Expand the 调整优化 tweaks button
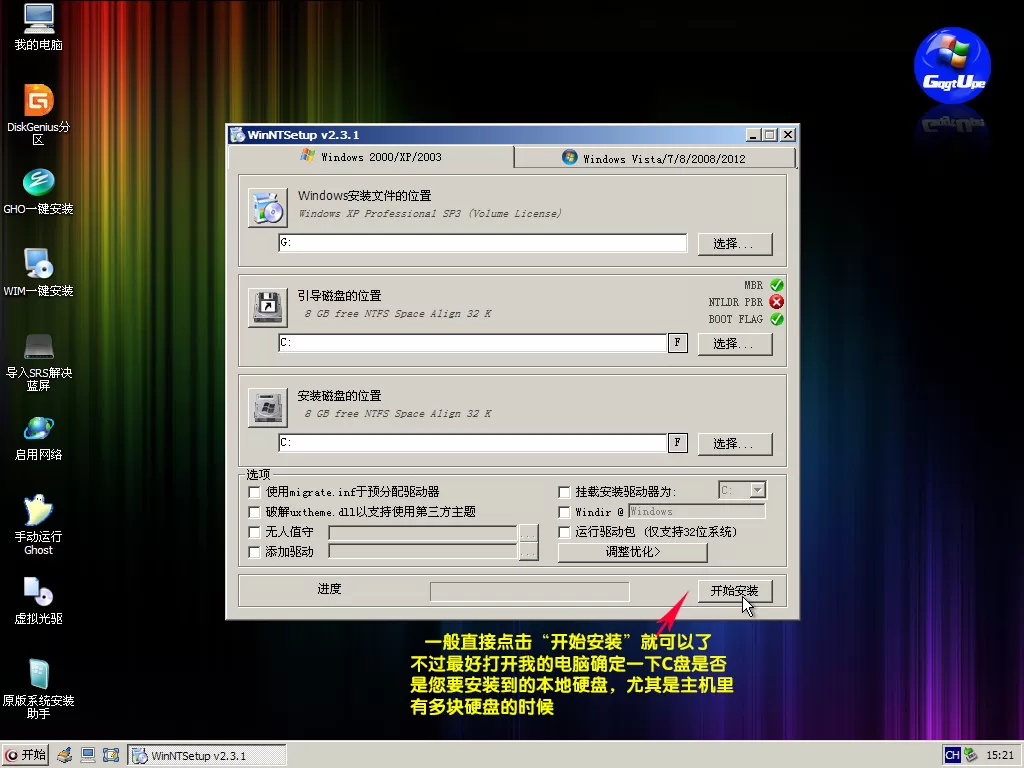The width and height of the screenshot is (1024, 768). pos(632,552)
